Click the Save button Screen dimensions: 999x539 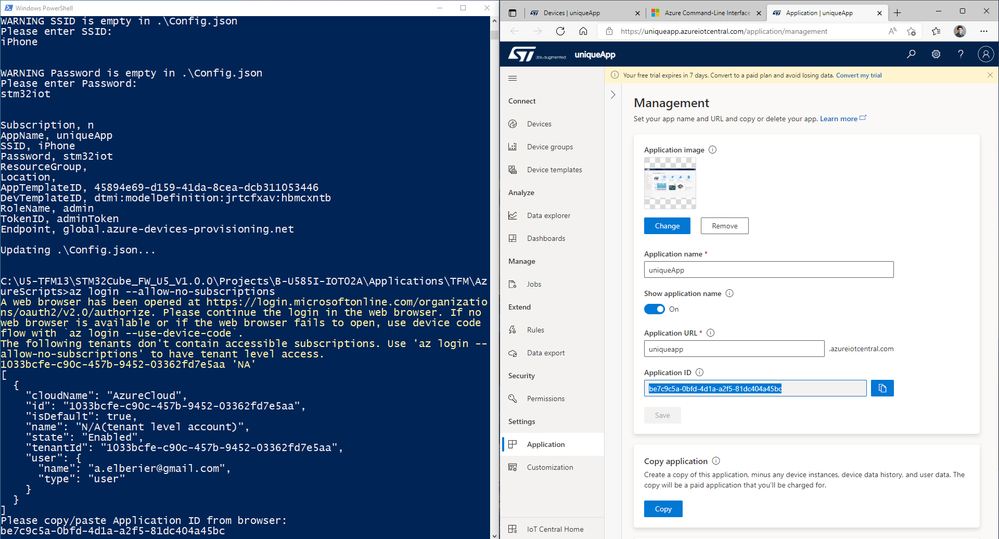663,415
